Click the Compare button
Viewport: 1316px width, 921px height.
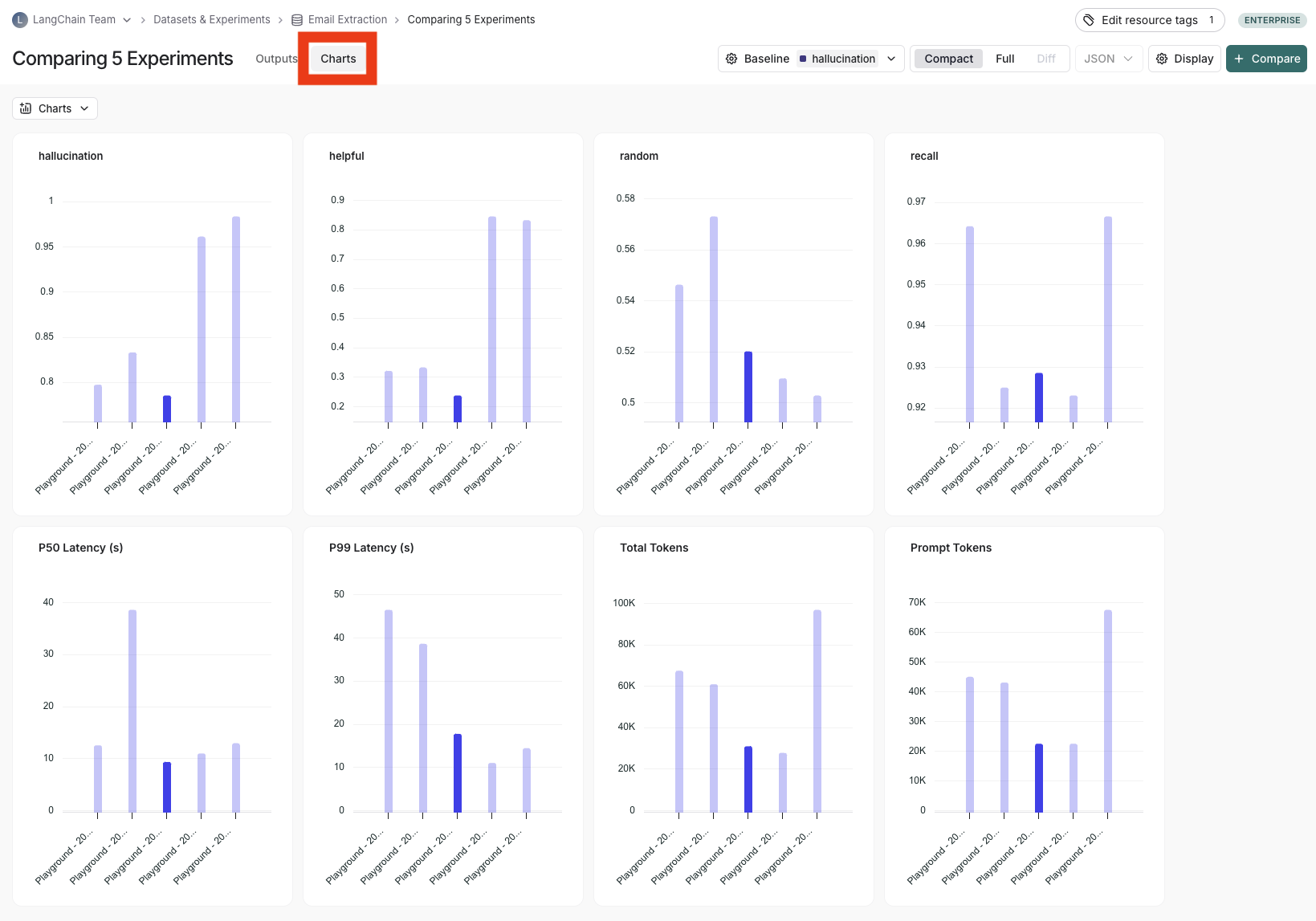click(1266, 58)
